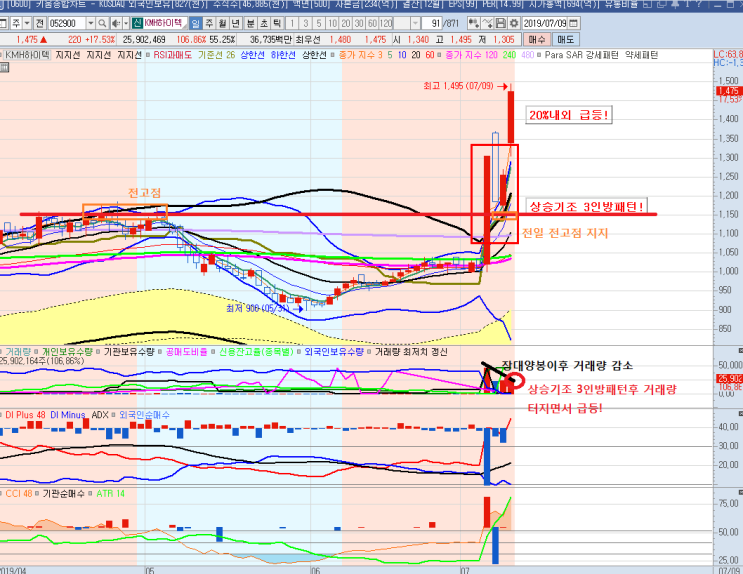The image size is (743, 574).
Task: Open the calendar date picker icon
Action: click(573, 23)
